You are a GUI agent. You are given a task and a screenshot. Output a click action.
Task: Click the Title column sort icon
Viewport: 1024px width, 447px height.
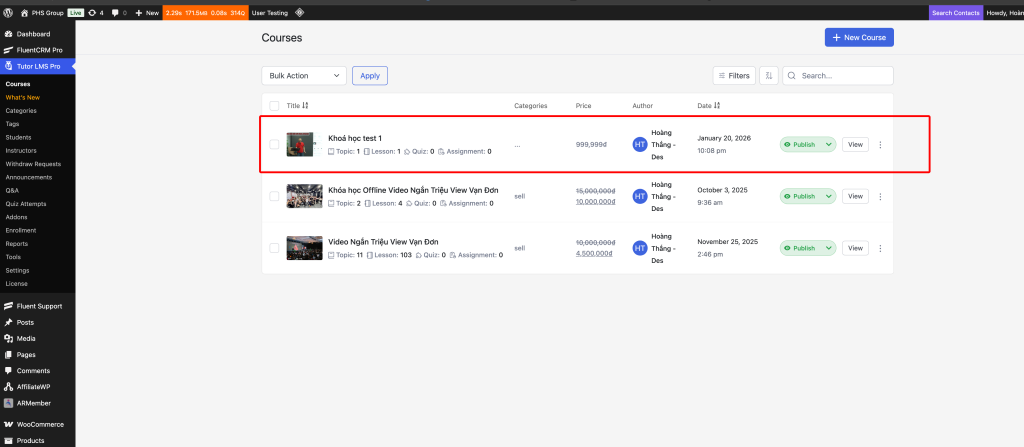point(305,105)
